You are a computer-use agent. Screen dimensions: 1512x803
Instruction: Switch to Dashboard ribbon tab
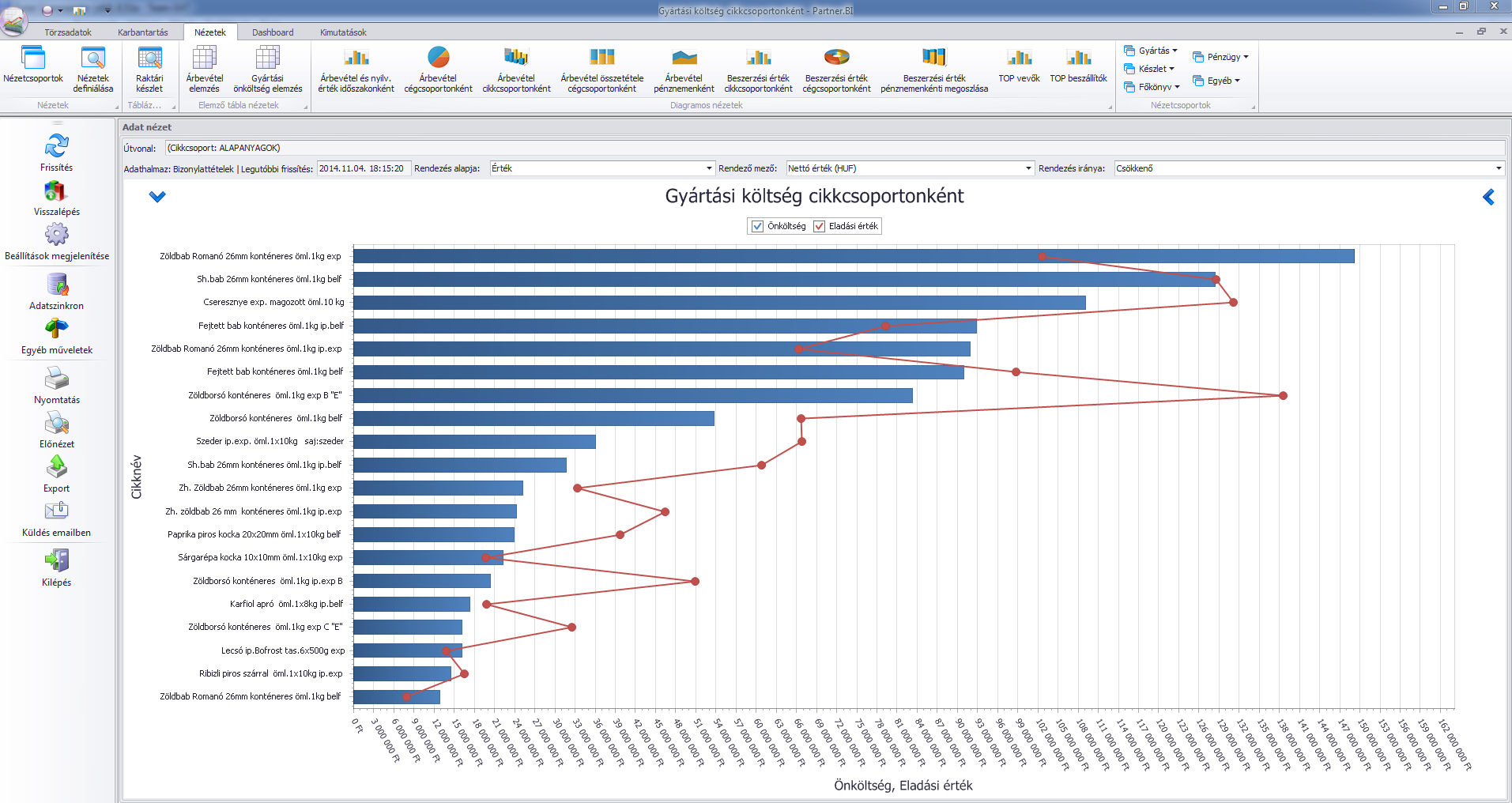tap(273, 32)
